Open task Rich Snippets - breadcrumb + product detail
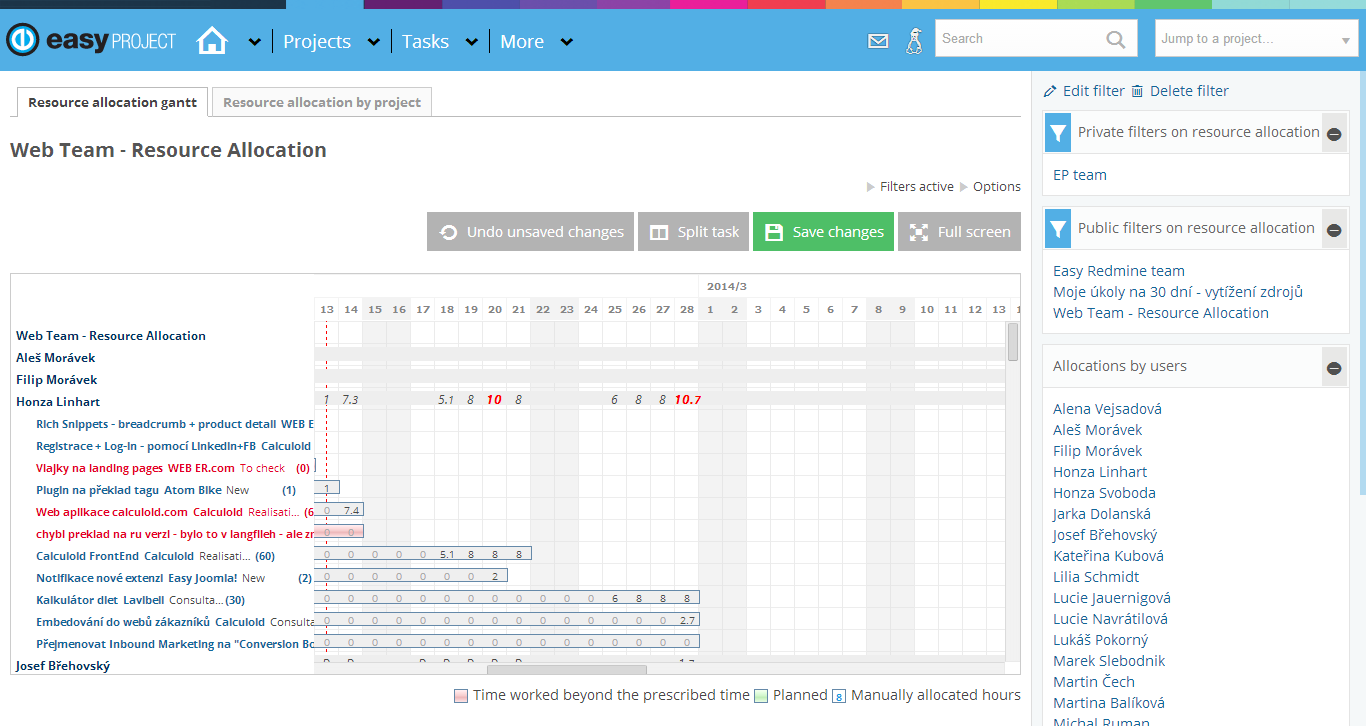The height and width of the screenshot is (726, 1366). tap(156, 424)
